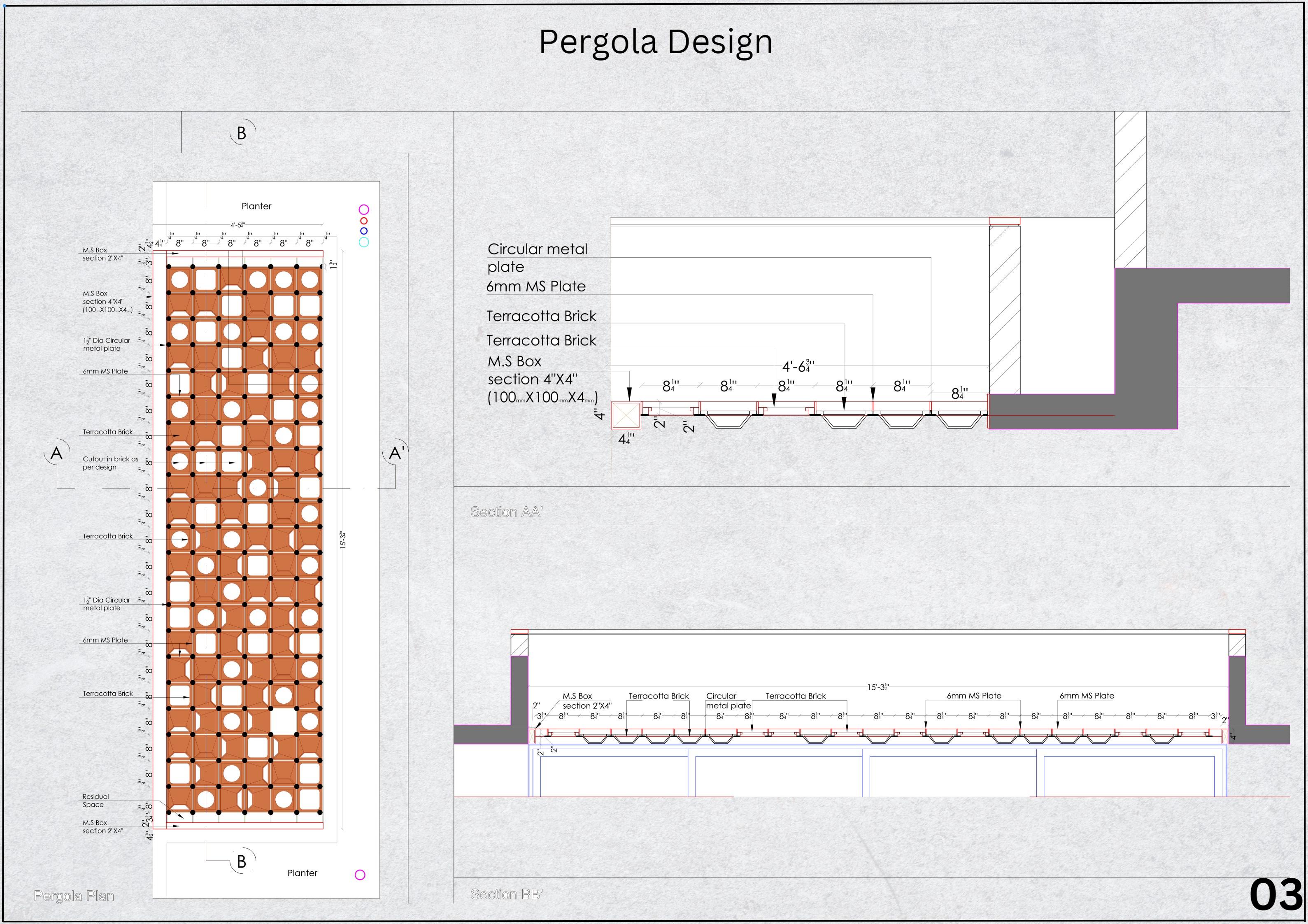Click the top B section marker
1308x924 pixels.
[x=242, y=133]
